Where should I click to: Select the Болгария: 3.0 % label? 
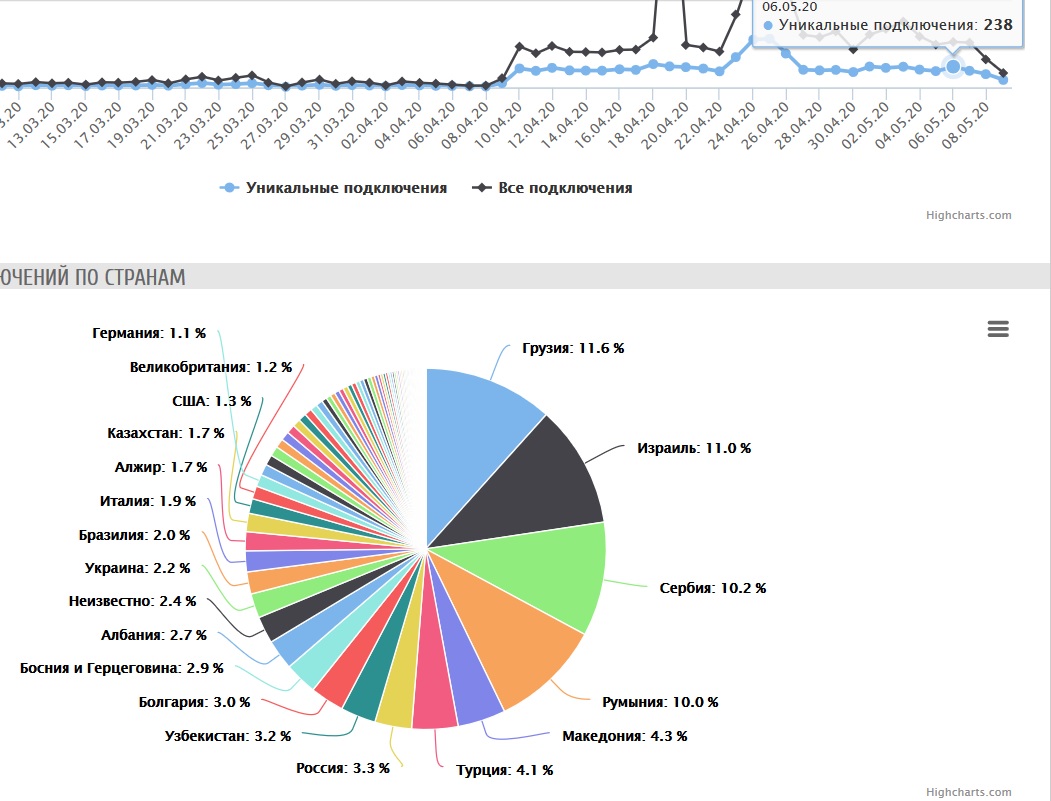[x=194, y=702]
